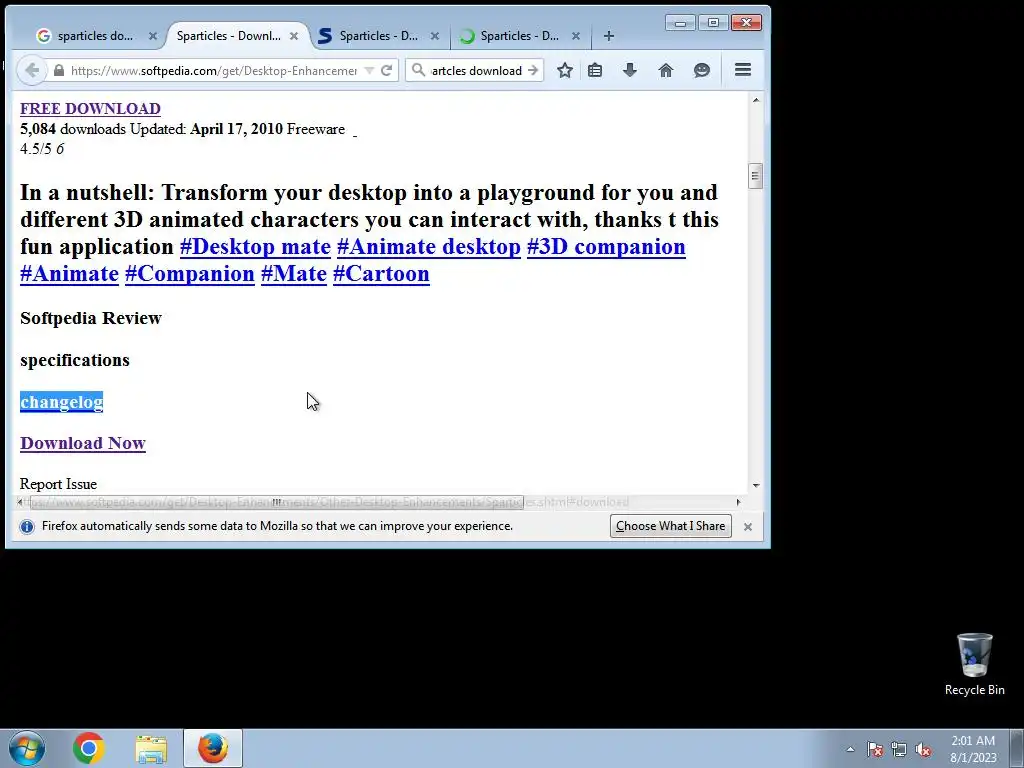Open the Firefox Hello chat icon

click(701, 70)
